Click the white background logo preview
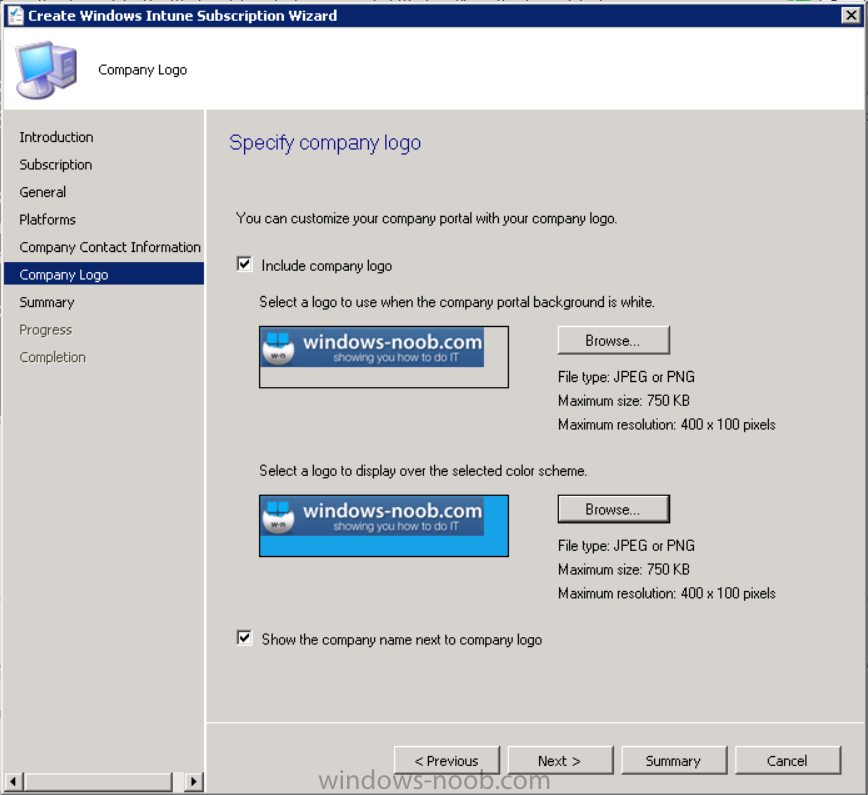868x795 pixels. (x=384, y=357)
